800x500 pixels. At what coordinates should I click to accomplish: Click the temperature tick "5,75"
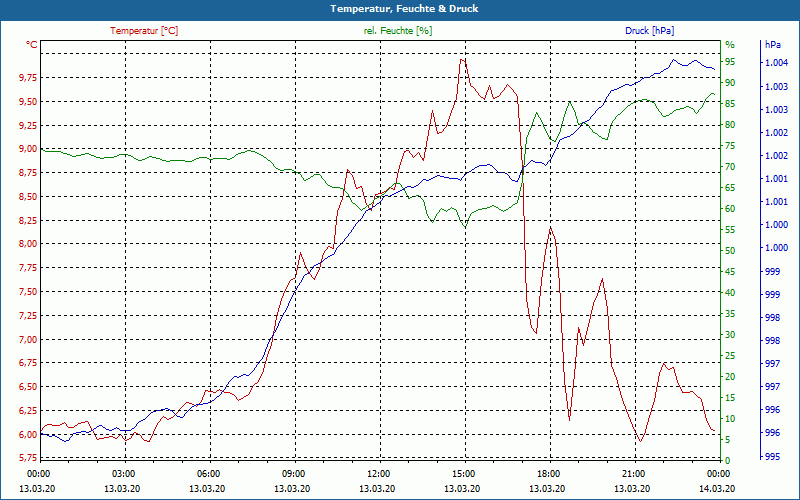coord(28,457)
